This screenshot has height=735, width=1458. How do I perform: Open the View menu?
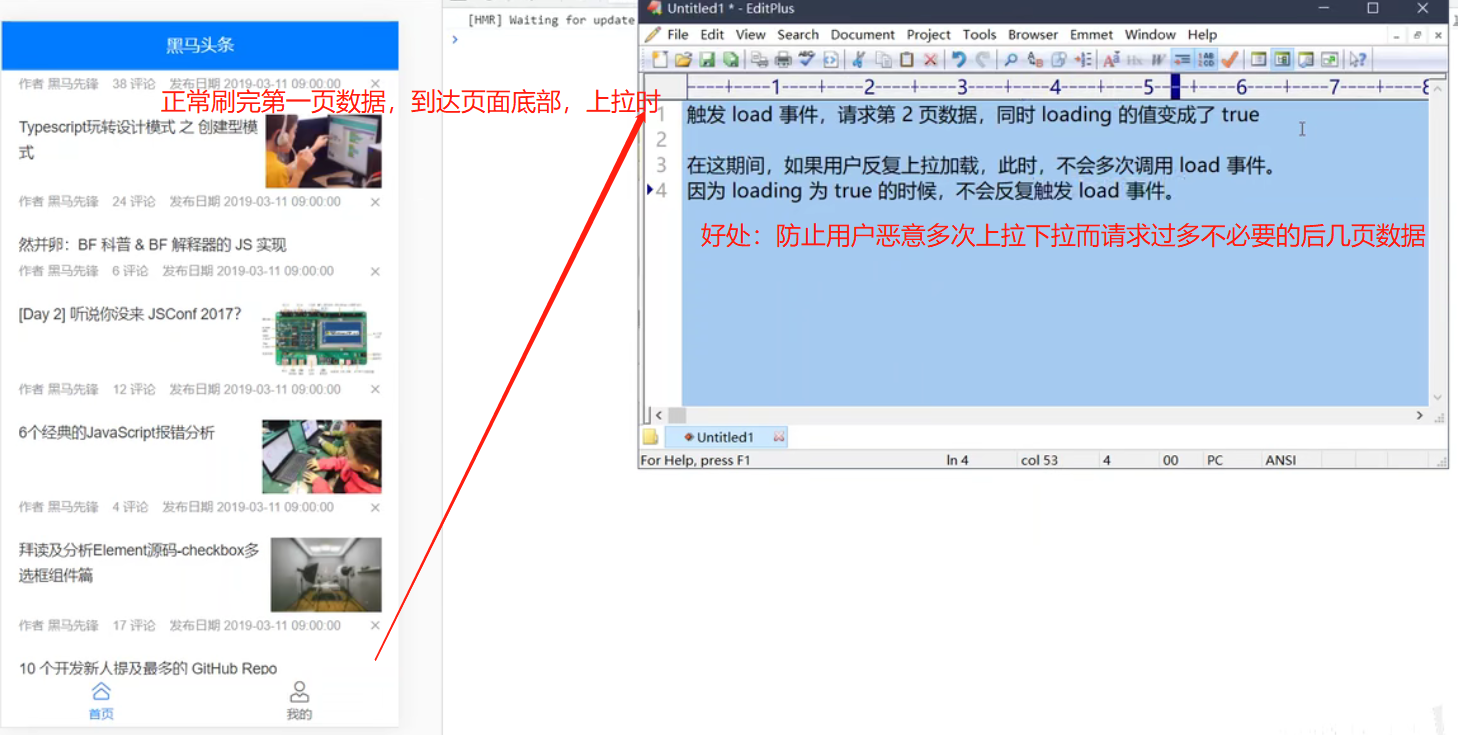click(x=751, y=34)
